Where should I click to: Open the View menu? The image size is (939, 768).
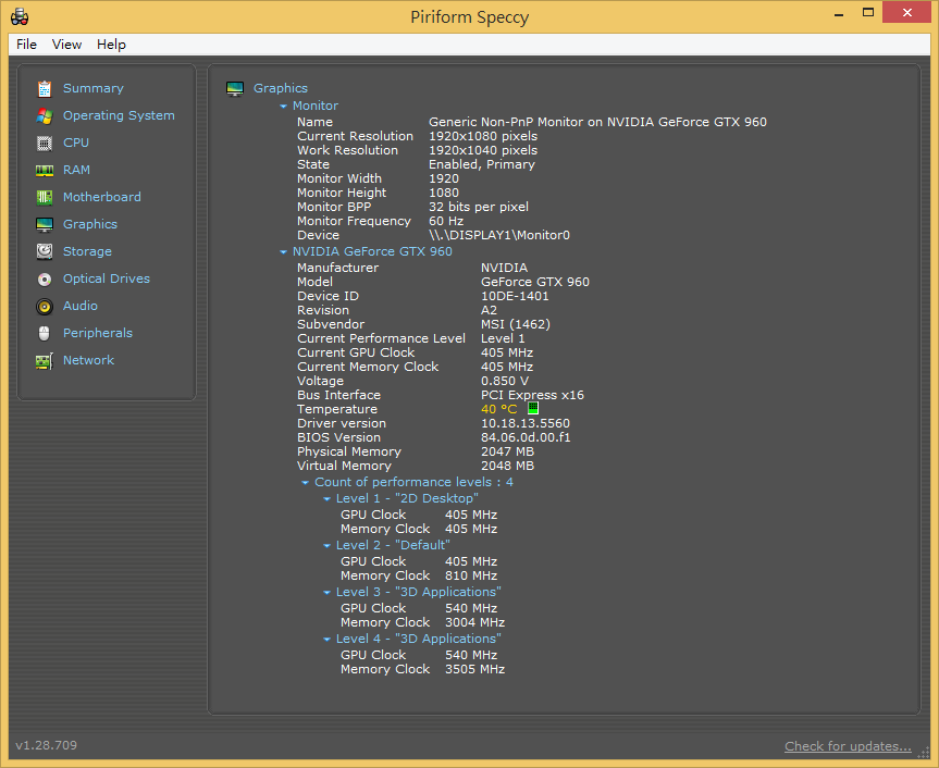(x=67, y=44)
